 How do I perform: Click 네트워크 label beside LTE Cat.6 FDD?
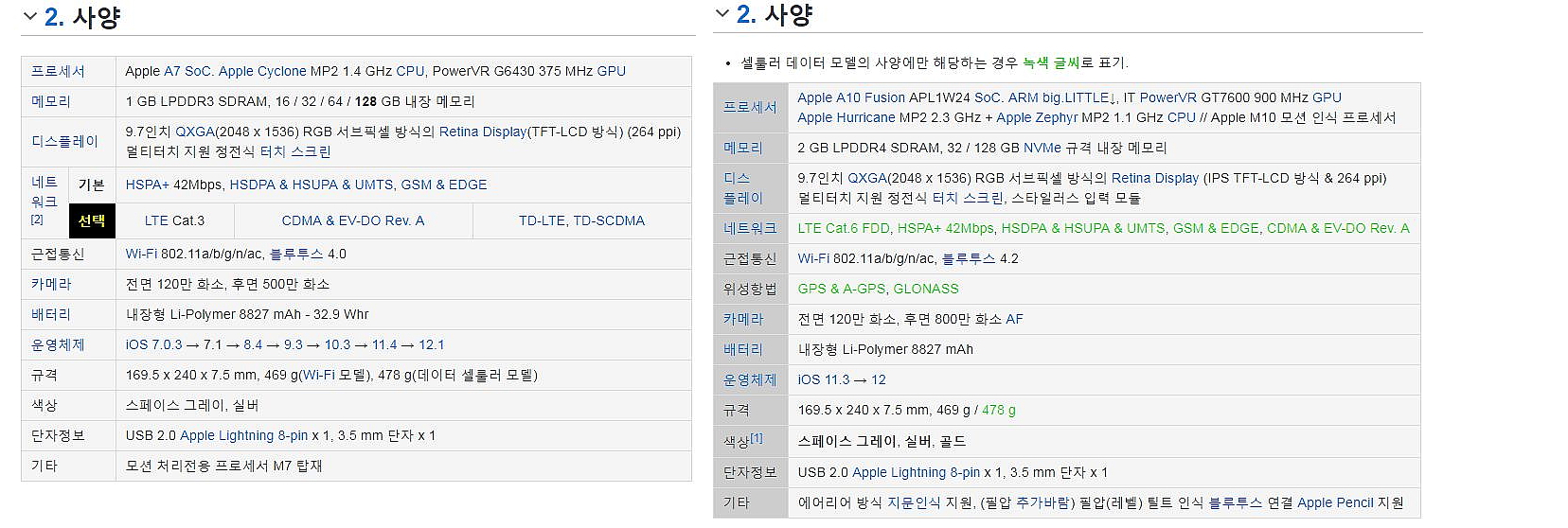(750, 228)
